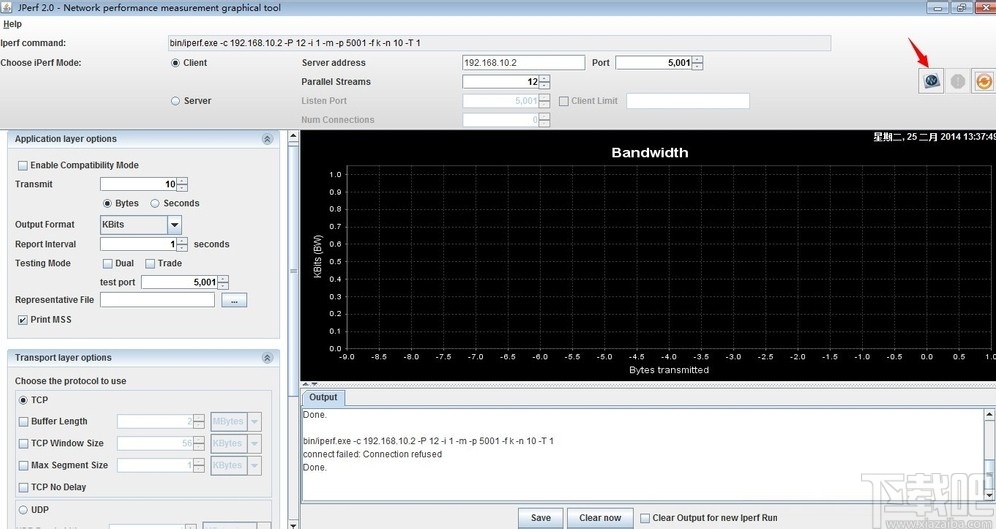Enable the TCP No Delay option

click(24, 488)
